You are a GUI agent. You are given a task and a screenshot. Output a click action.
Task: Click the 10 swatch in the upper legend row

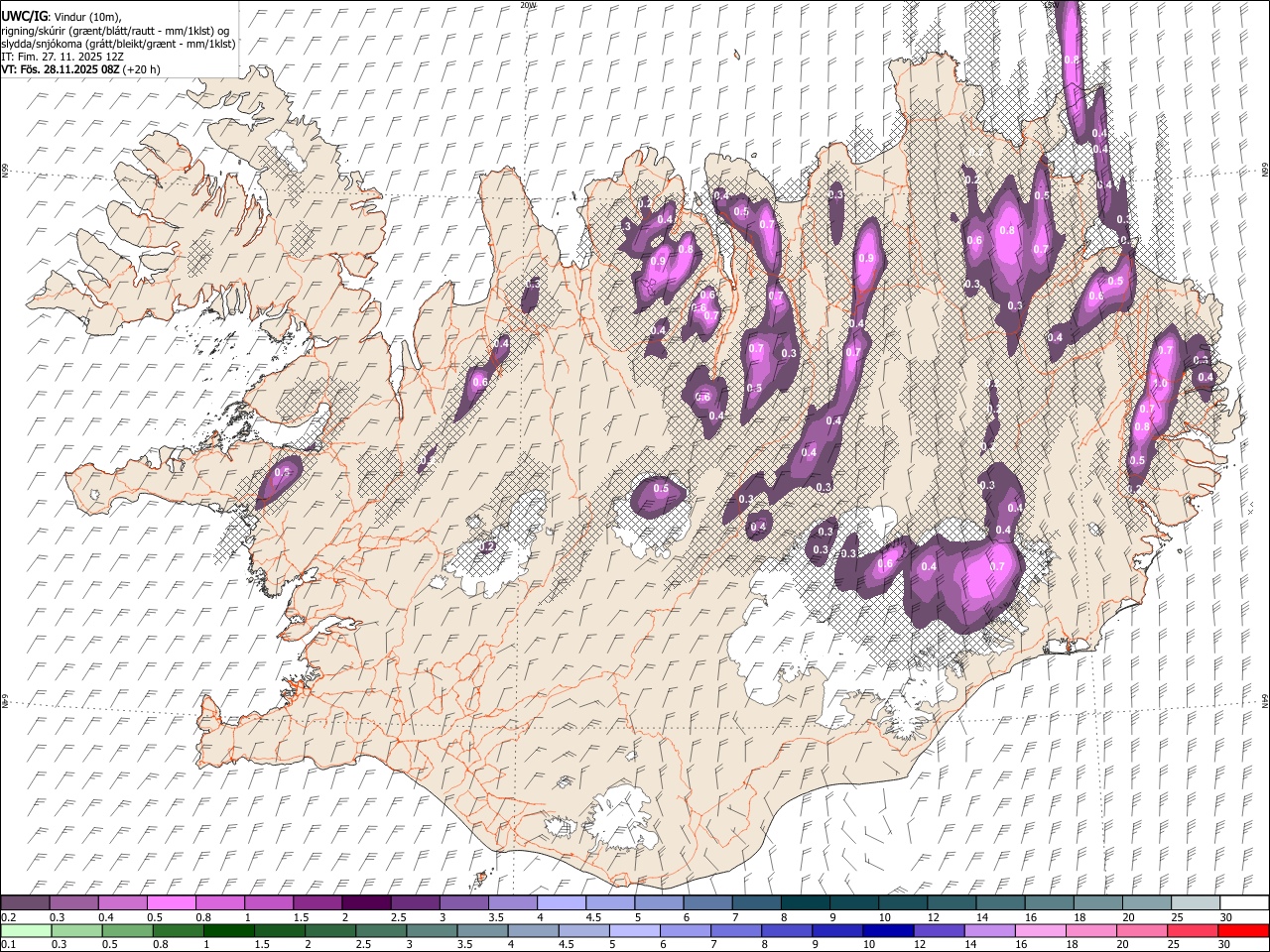[x=903, y=902]
